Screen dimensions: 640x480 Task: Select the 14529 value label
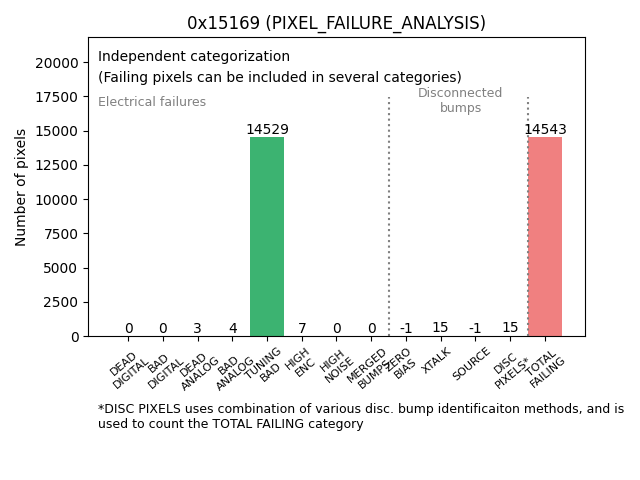(267, 129)
